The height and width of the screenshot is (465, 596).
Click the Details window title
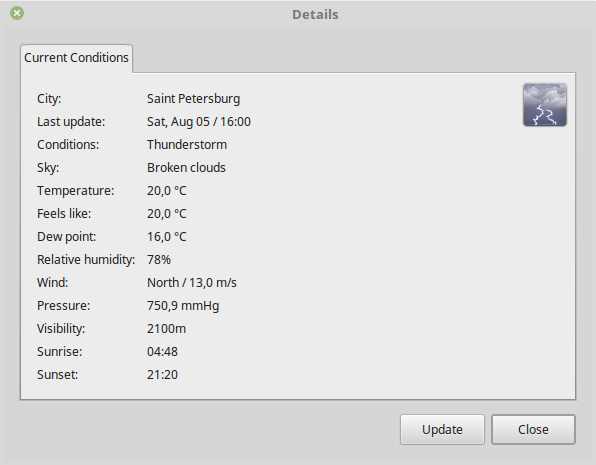[x=315, y=14]
